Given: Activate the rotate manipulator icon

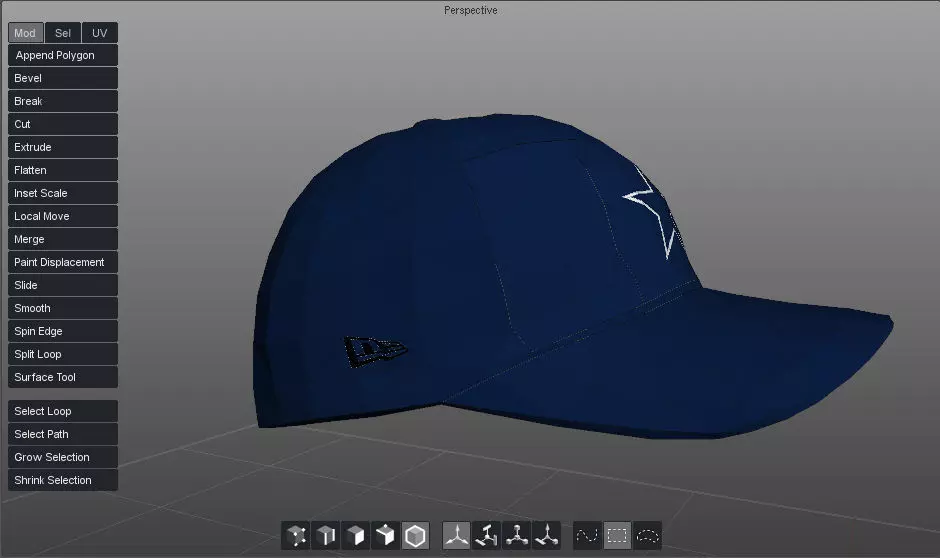Looking at the screenshot, I should (x=486, y=535).
